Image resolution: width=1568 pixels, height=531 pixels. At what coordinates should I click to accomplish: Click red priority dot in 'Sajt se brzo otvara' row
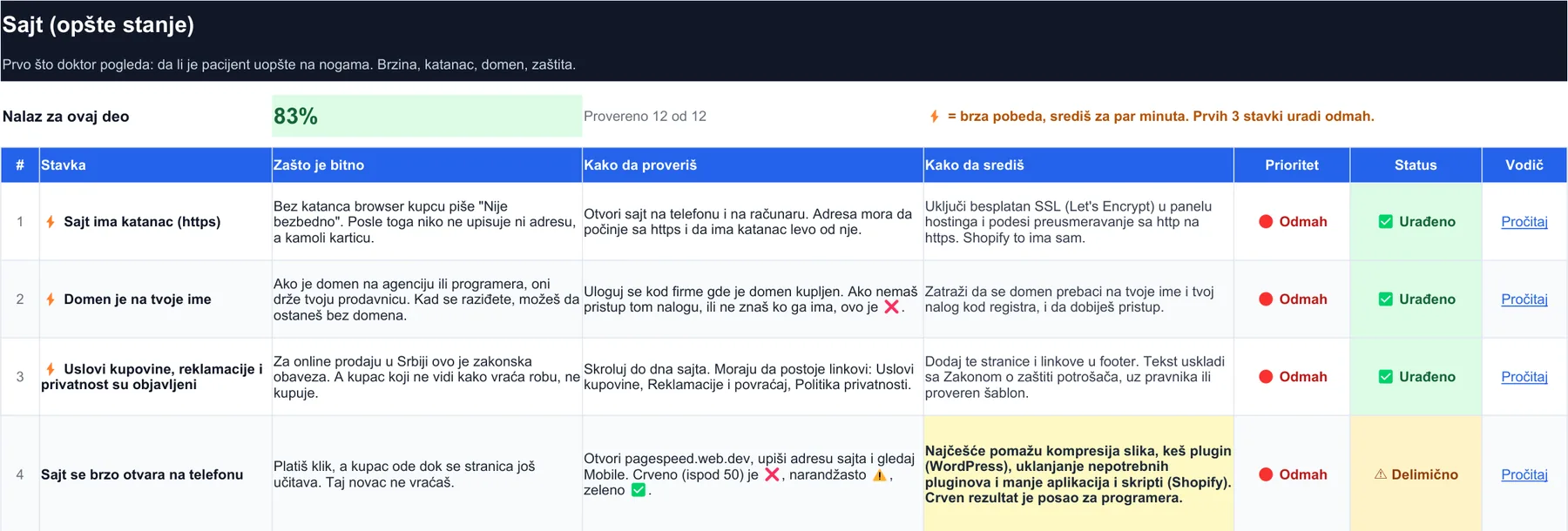(1266, 474)
